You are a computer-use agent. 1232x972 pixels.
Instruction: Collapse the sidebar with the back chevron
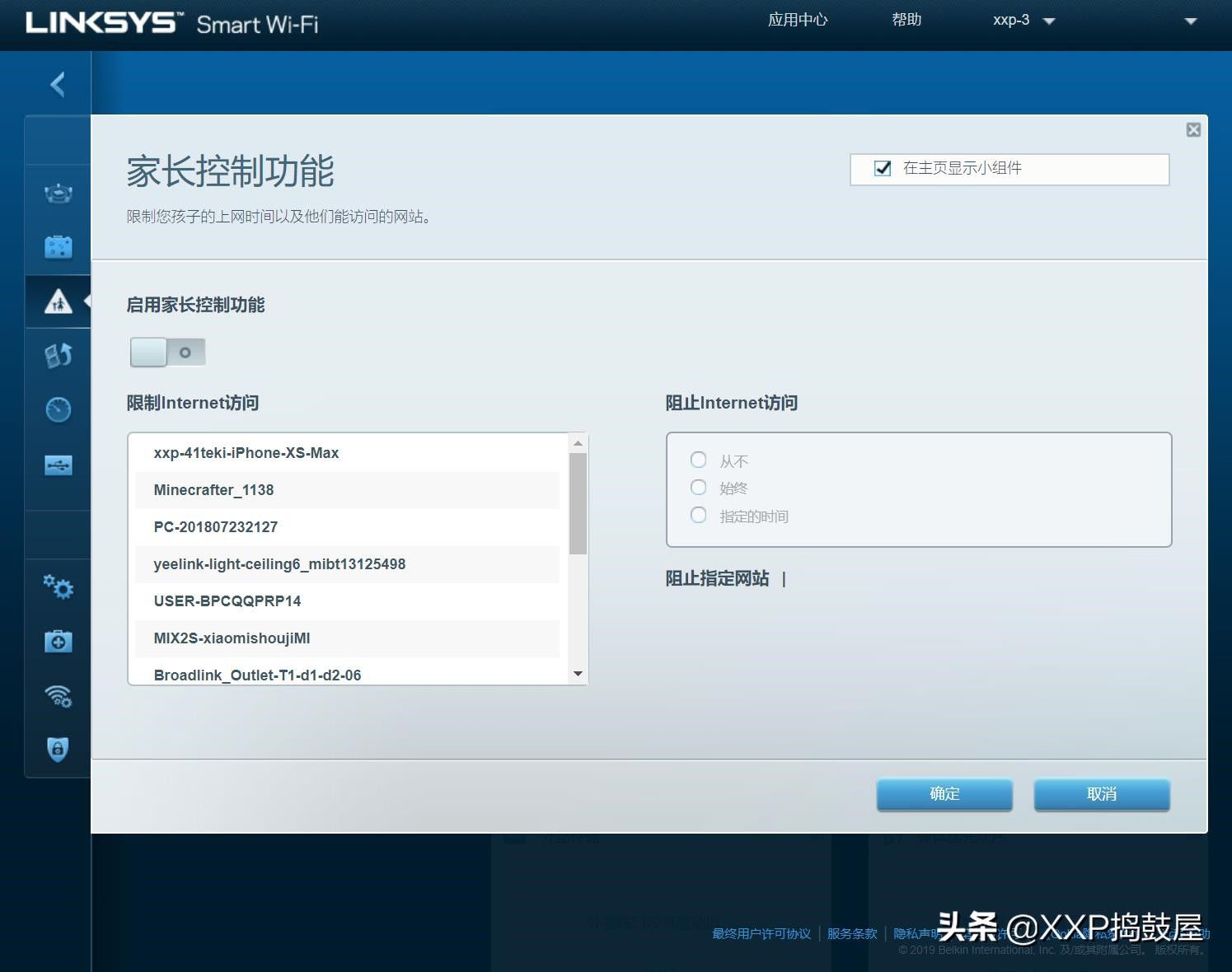tap(58, 84)
